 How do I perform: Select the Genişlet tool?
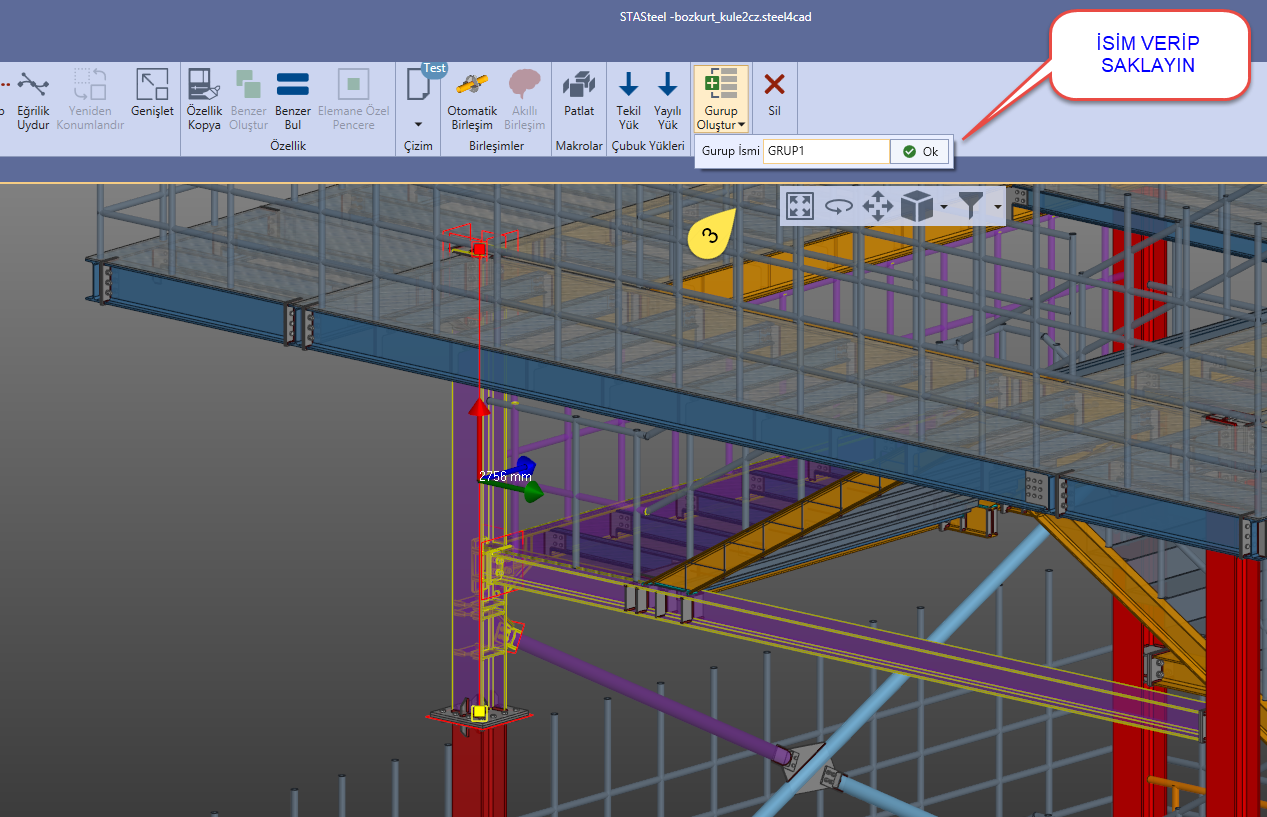[152, 95]
